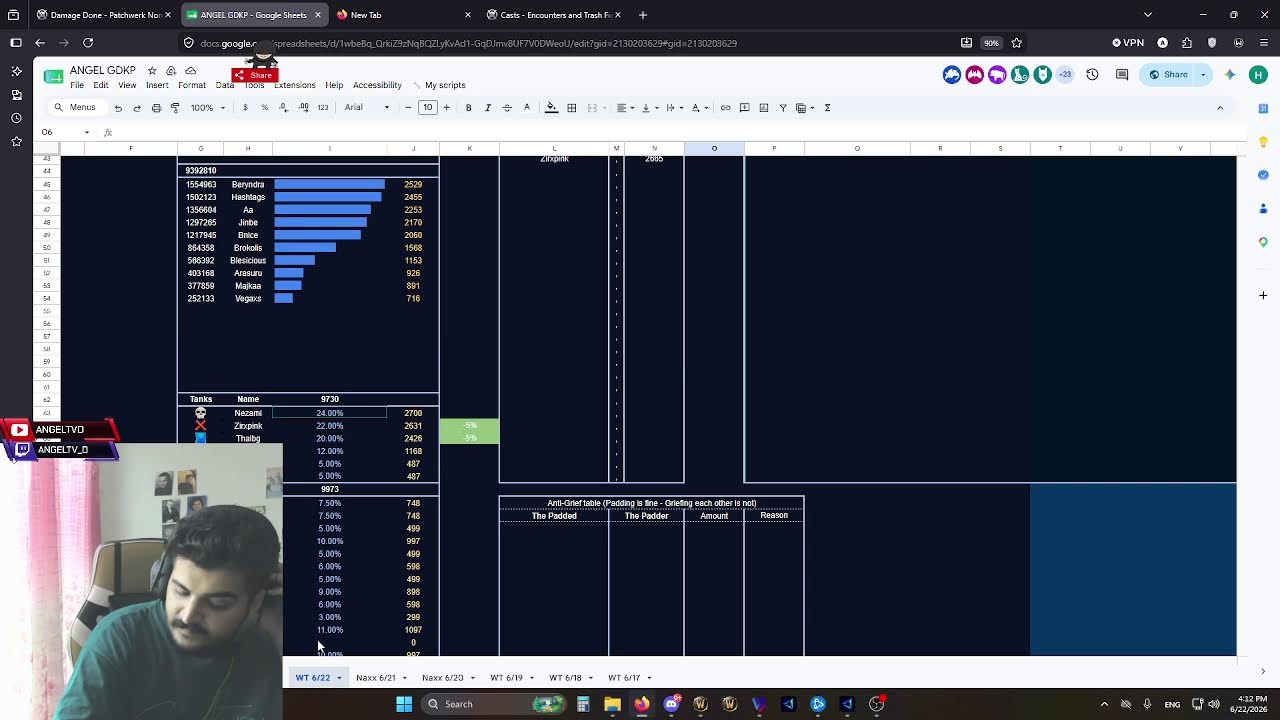Click the Google Keep side panel icon
The width and height of the screenshot is (1280, 720).
1263,142
